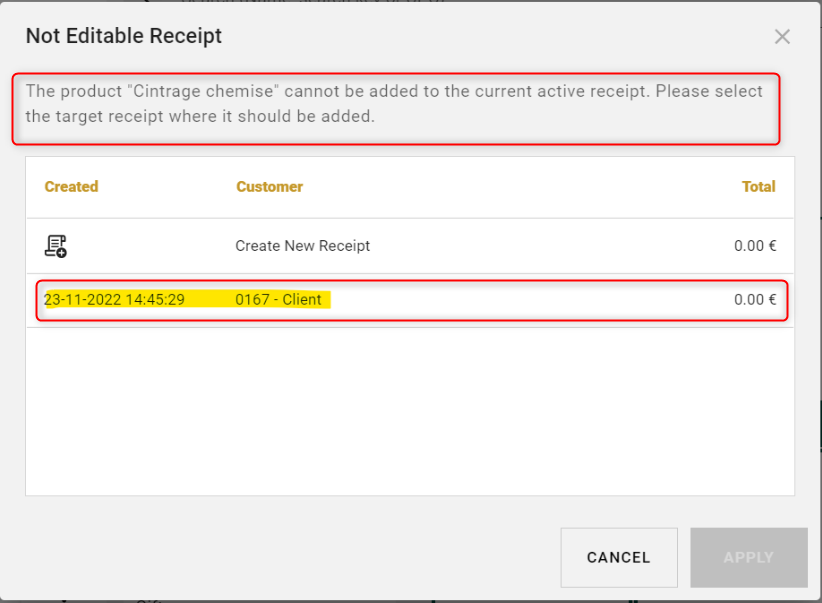The width and height of the screenshot is (822, 603).
Task: Click the word Receipt in the dialog title
Action: [x=190, y=37]
